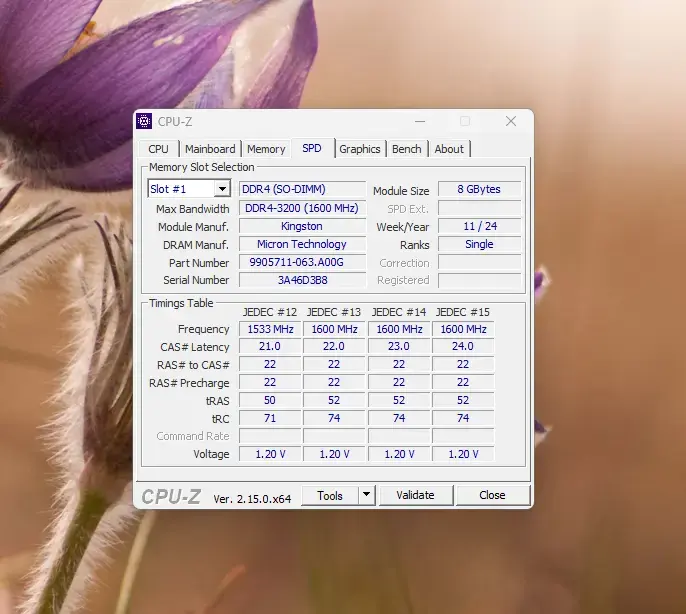Click the JEDEC #13 column header
Screen dimensions: 686x614
point(334,312)
